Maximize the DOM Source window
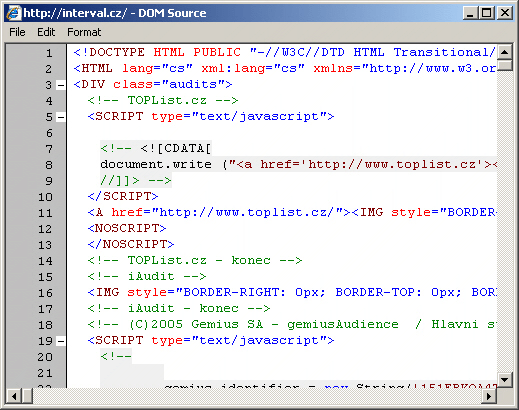519x410 pixels. coord(487,13)
